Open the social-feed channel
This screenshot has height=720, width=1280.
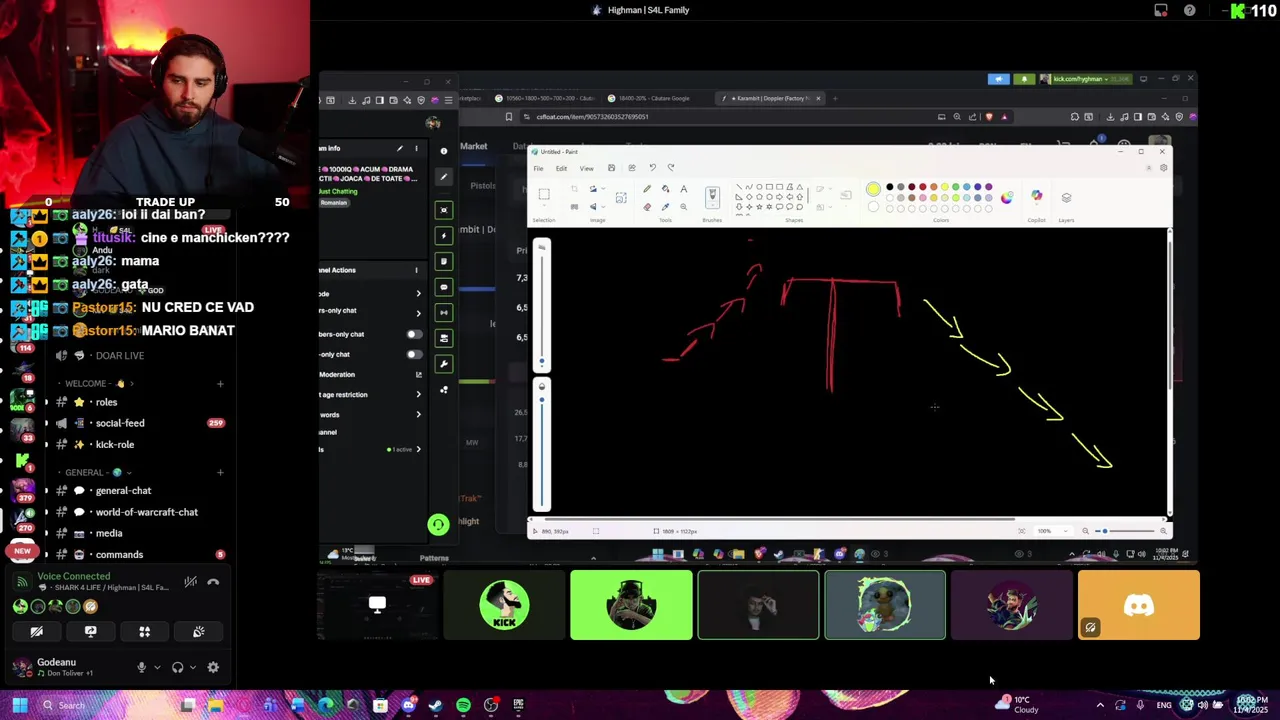[x=120, y=423]
